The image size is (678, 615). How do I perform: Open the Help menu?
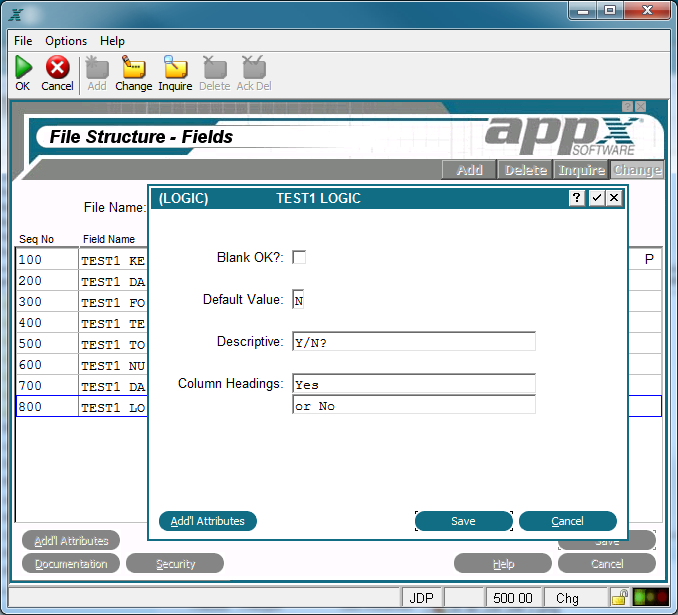click(112, 41)
